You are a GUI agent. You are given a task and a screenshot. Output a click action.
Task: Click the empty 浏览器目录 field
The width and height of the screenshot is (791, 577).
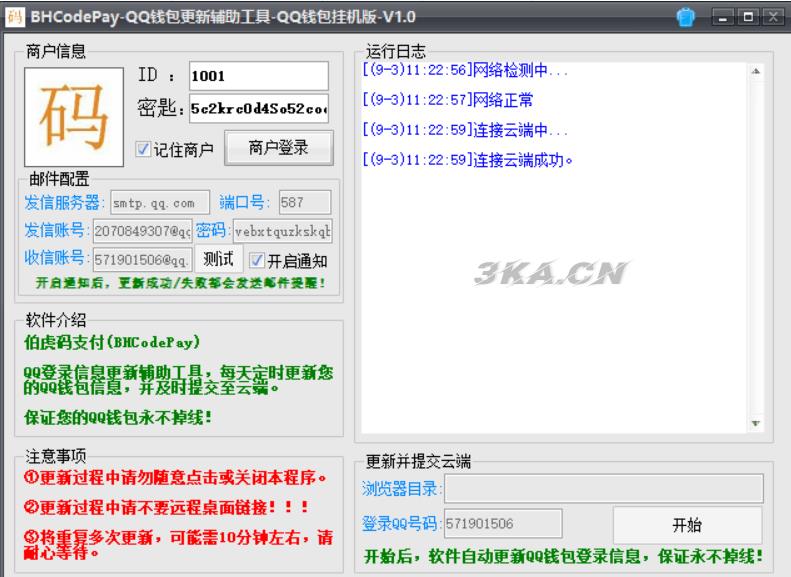click(x=603, y=488)
